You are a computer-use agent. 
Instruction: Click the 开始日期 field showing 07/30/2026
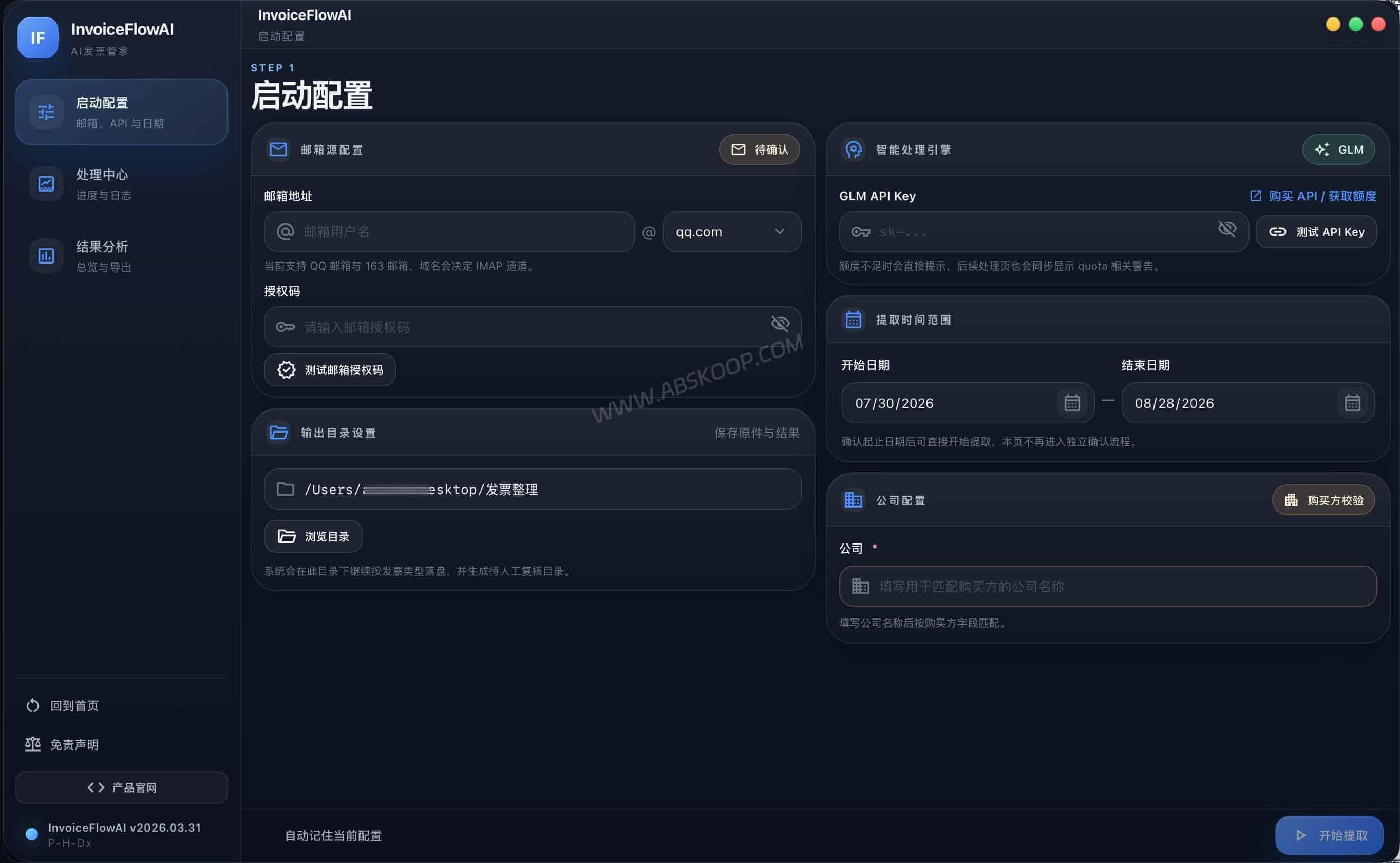[x=968, y=403]
